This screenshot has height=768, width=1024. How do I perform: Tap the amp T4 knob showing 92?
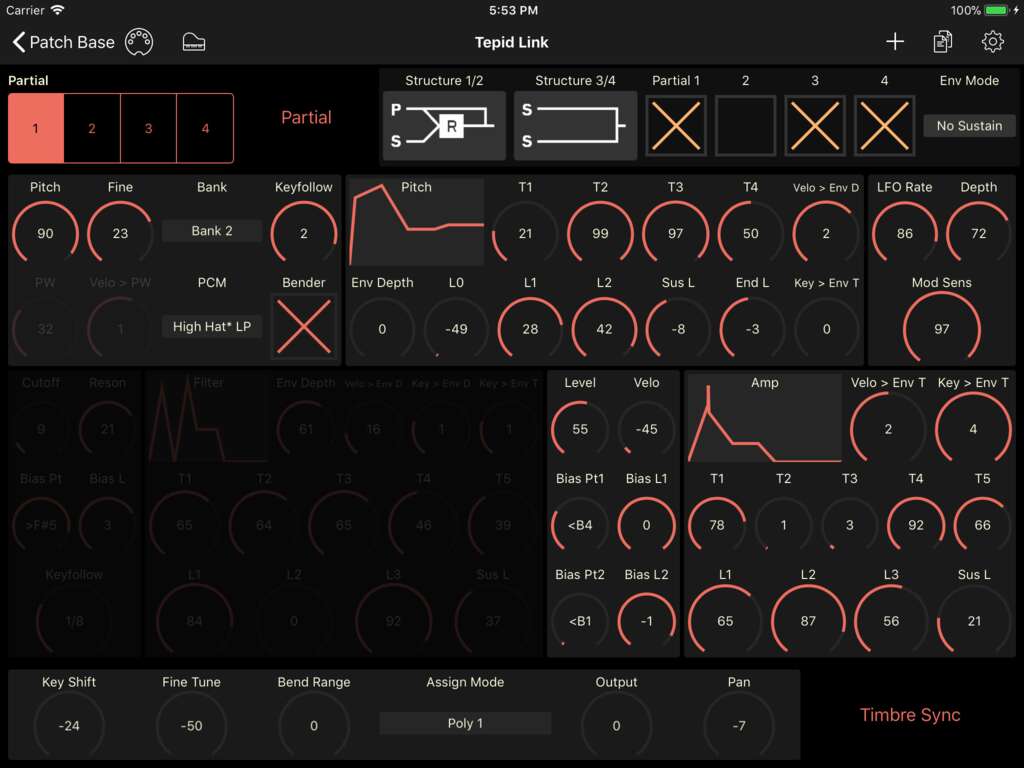916,525
